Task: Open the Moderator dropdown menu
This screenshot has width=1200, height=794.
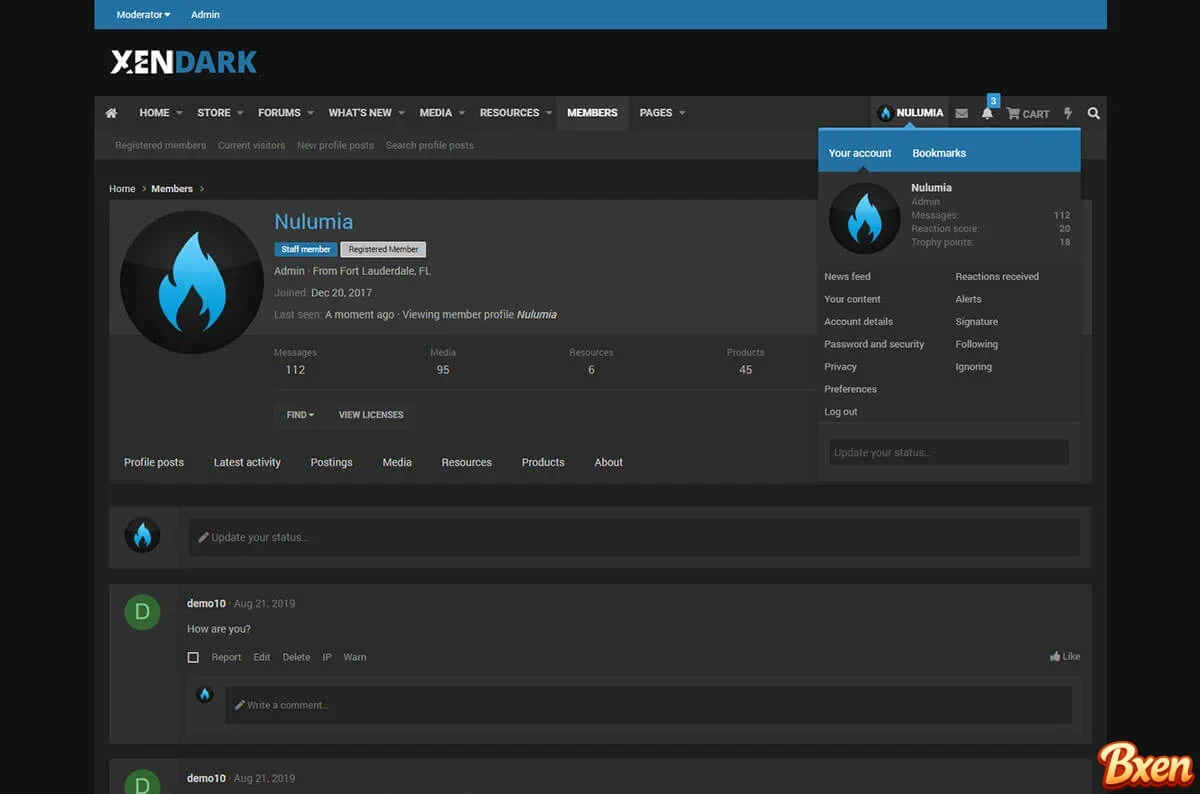Action: (x=142, y=14)
